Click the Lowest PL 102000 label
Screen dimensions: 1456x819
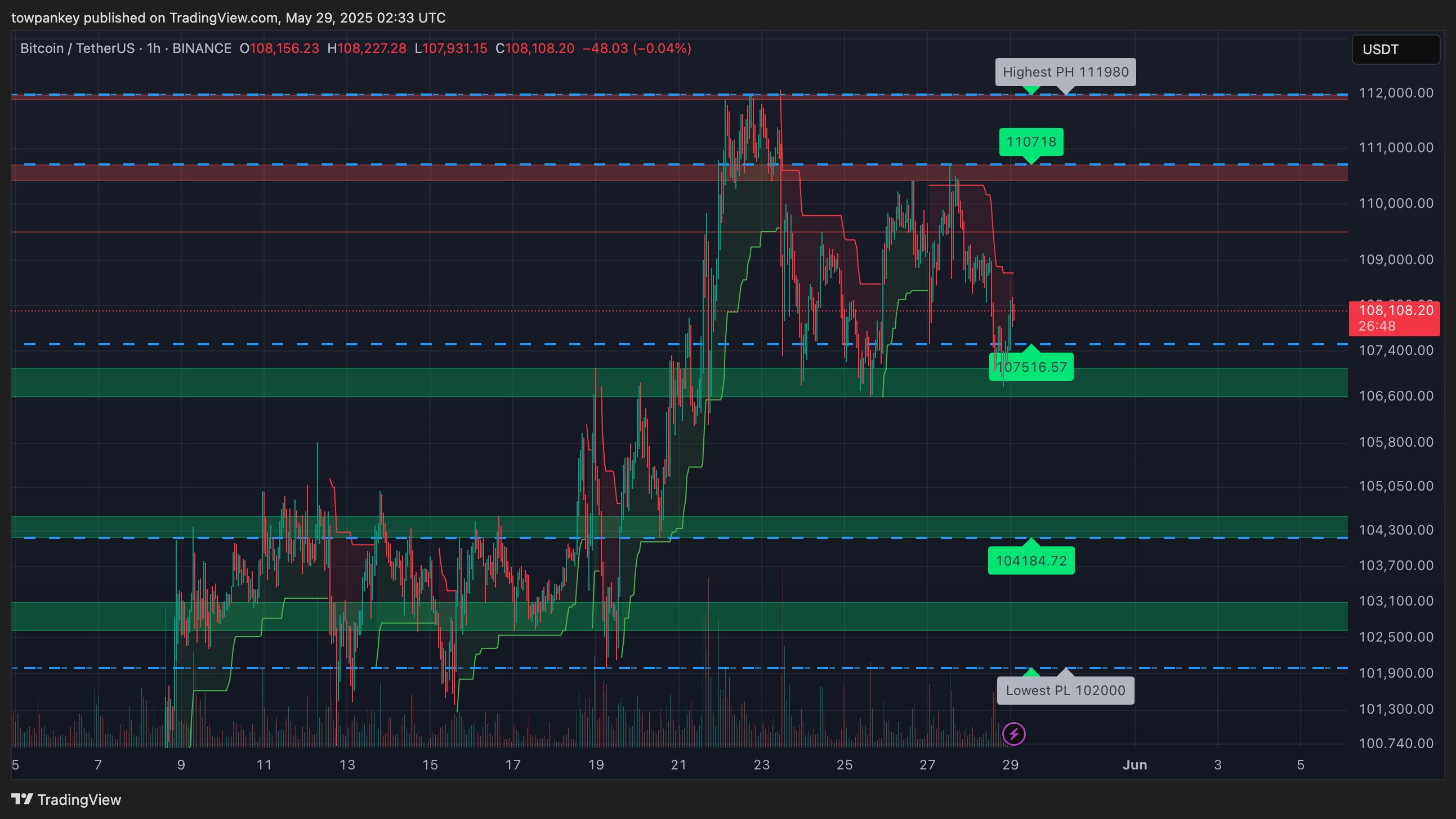pos(1065,690)
